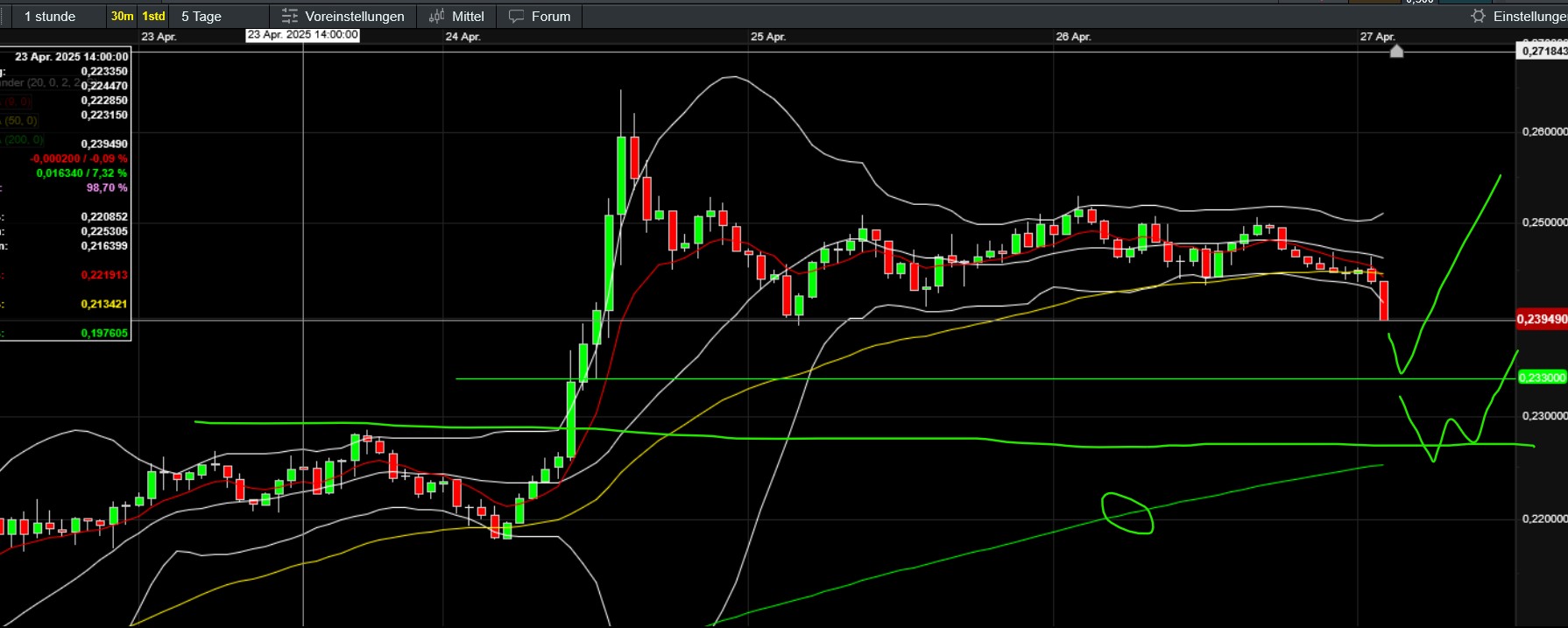
Task: Click the Einstellungen gear icon
Action: (x=1479, y=16)
